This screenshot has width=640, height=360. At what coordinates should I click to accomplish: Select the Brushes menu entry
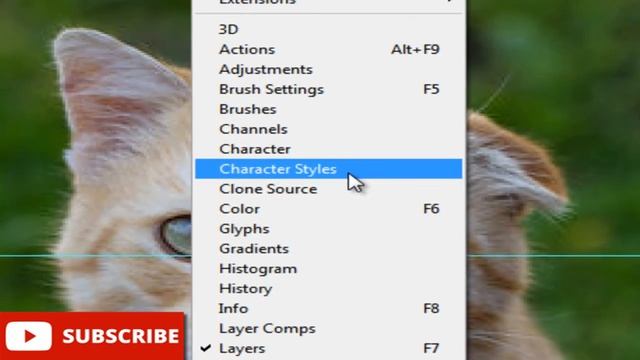[329, 109]
